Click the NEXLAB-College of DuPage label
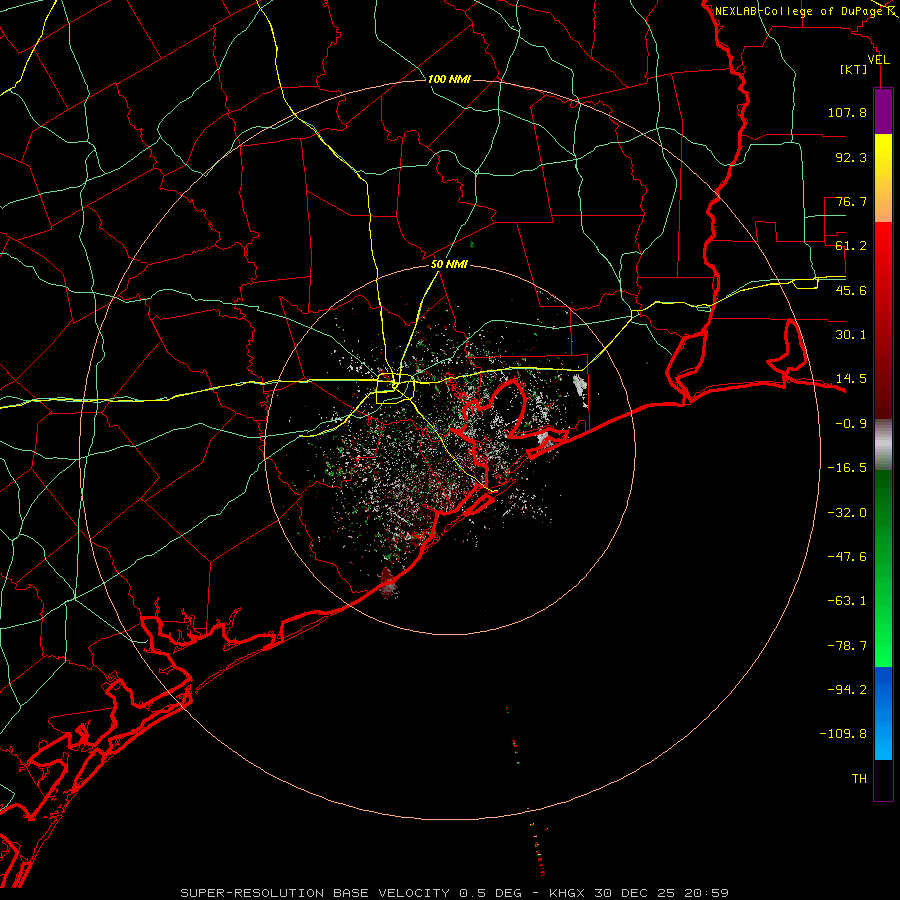 click(798, 11)
